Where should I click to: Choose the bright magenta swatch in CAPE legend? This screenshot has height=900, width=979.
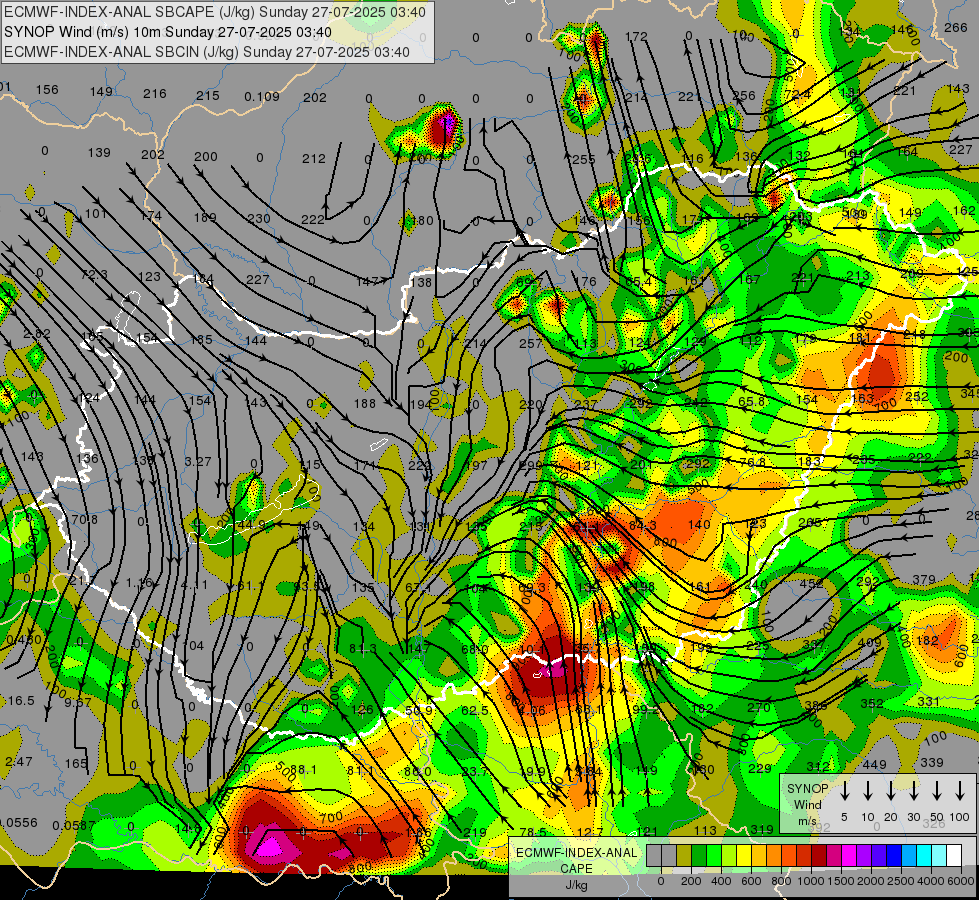[849, 856]
